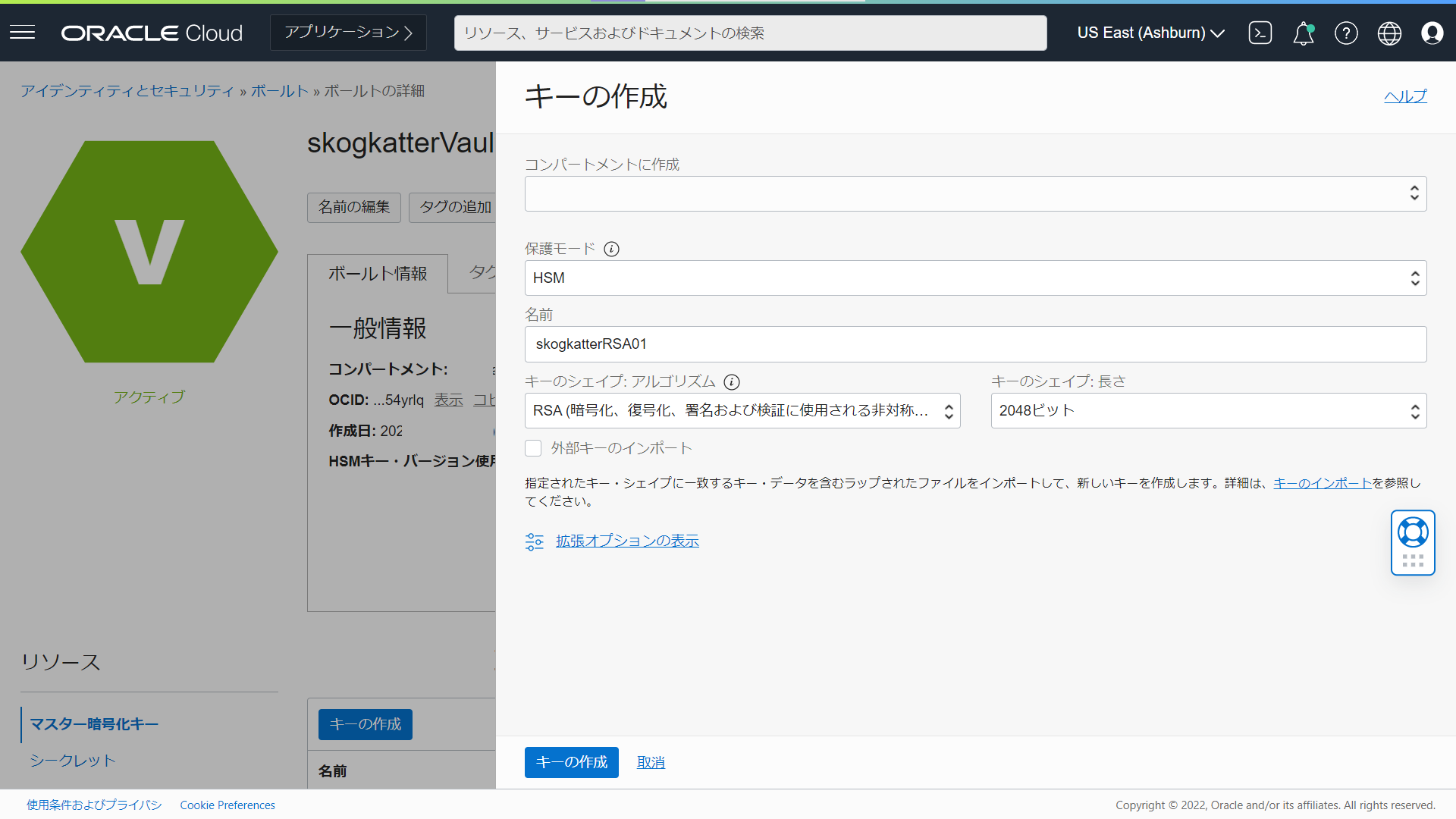Open the navigation hamburger menu

[x=22, y=32]
